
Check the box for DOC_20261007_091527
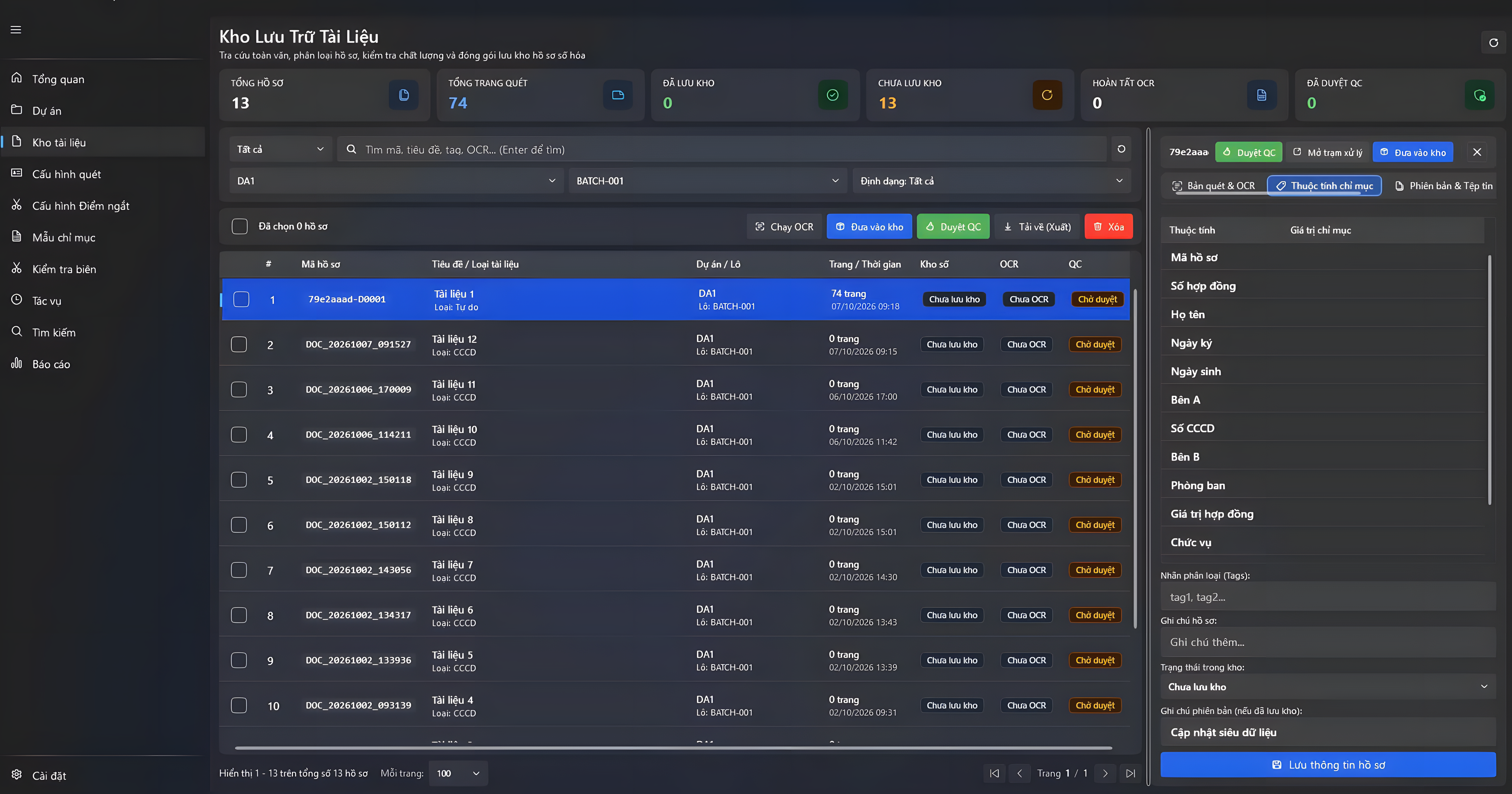tap(239, 344)
